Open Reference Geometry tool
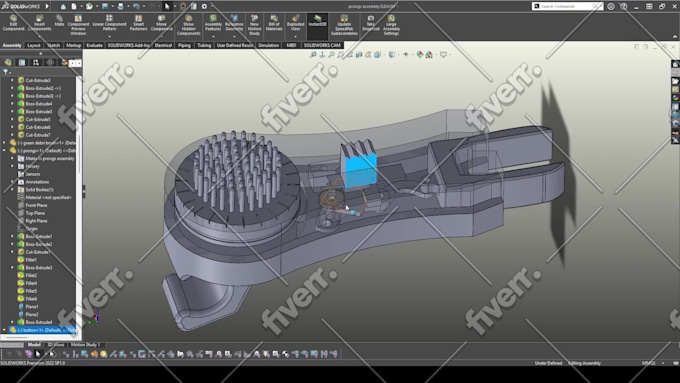 coord(234,23)
